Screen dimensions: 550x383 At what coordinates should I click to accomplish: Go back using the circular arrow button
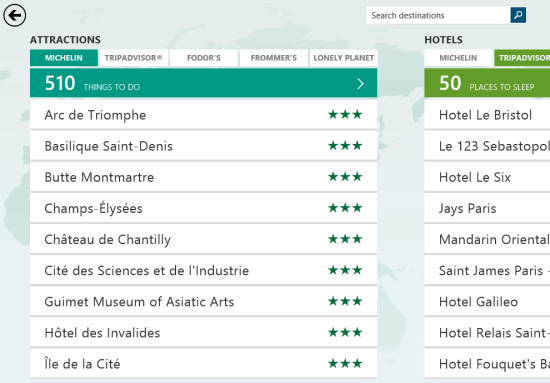[x=14, y=15]
